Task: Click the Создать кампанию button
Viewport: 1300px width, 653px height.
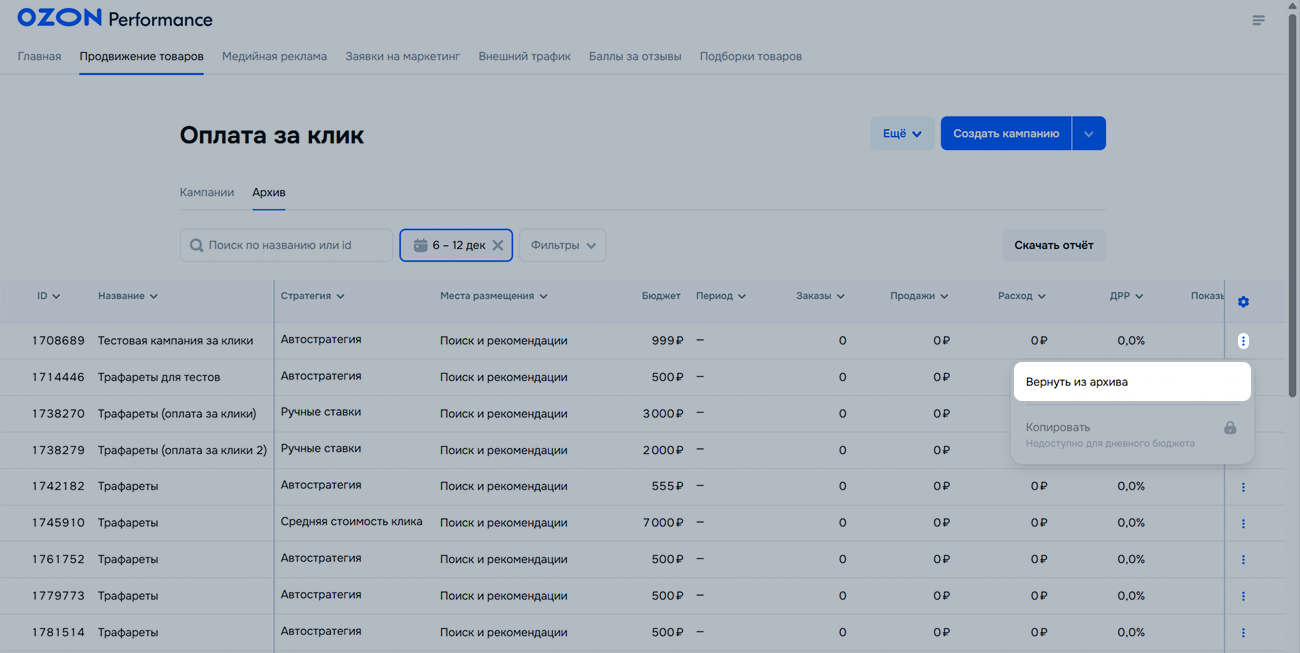Action: 1005,134
